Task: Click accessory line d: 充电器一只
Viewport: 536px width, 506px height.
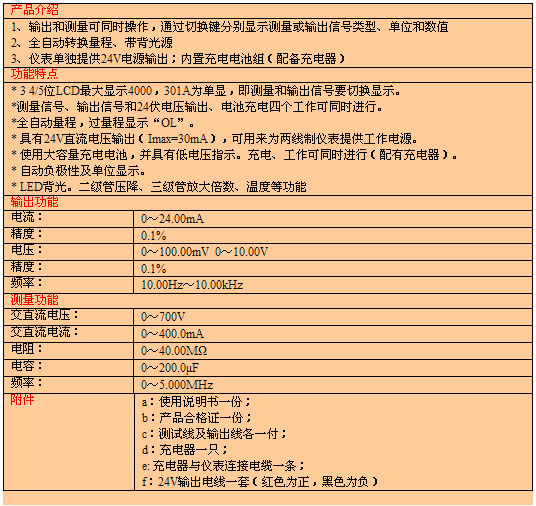Action: pos(185,450)
